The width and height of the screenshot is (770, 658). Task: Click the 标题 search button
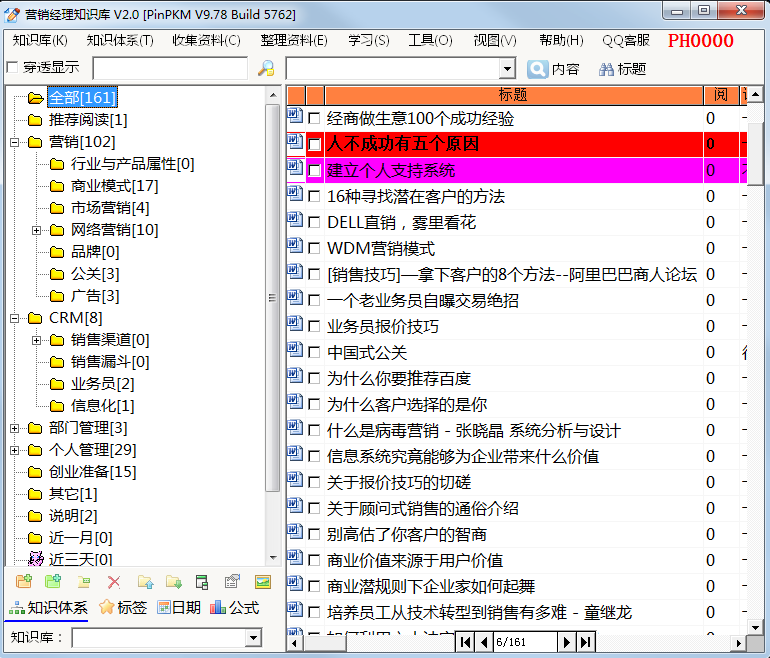[622, 69]
